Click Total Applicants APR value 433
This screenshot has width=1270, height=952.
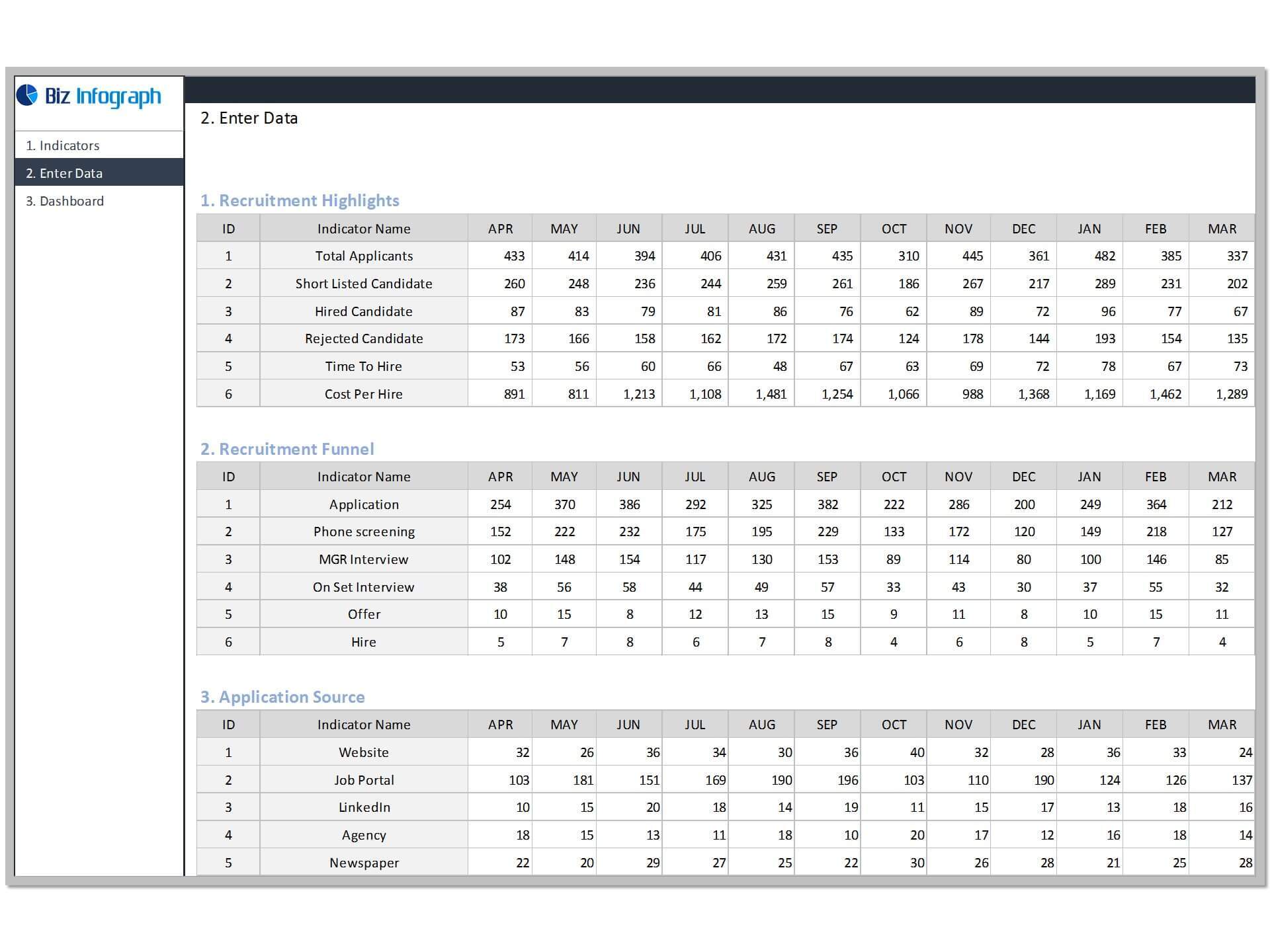pos(500,256)
